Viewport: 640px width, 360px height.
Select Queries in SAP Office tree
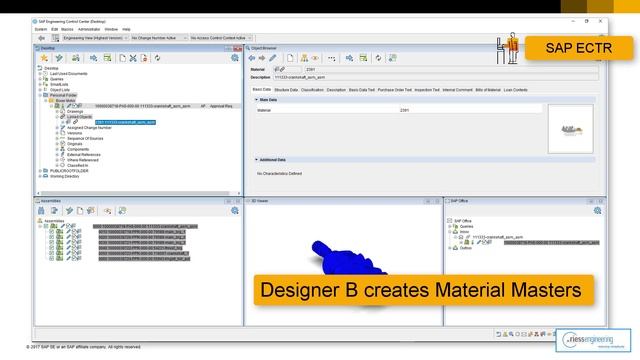[x=467, y=226]
